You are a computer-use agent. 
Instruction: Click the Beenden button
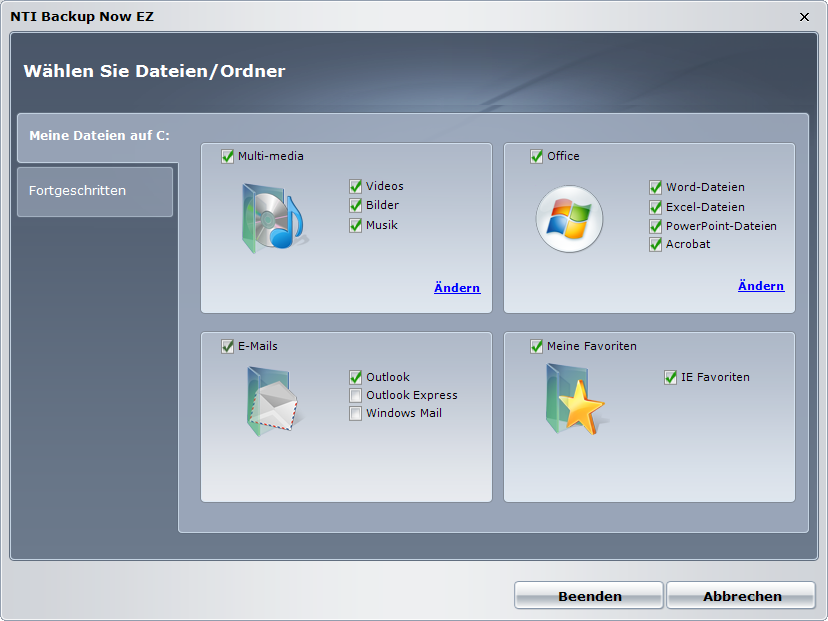pyautogui.click(x=589, y=596)
